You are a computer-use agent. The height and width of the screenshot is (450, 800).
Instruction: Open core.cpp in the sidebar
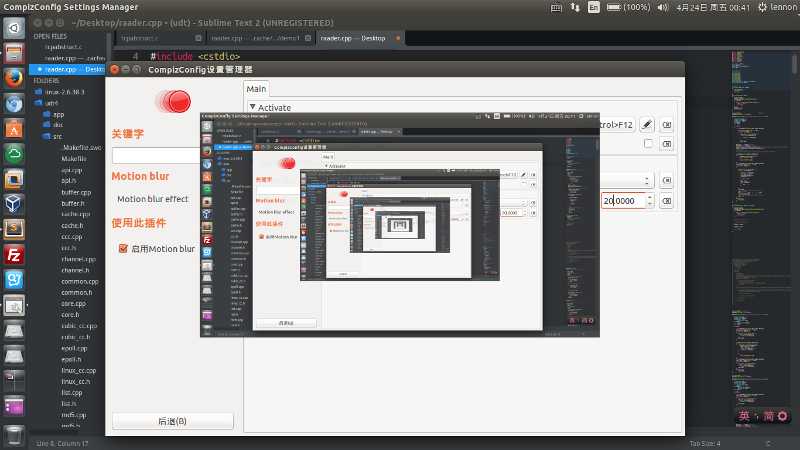pos(73,304)
